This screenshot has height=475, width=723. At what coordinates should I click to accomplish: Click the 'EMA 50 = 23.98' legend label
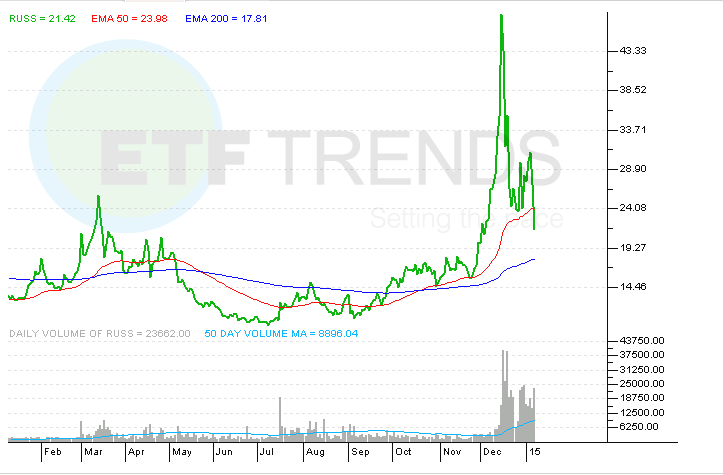click(x=129, y=18)
